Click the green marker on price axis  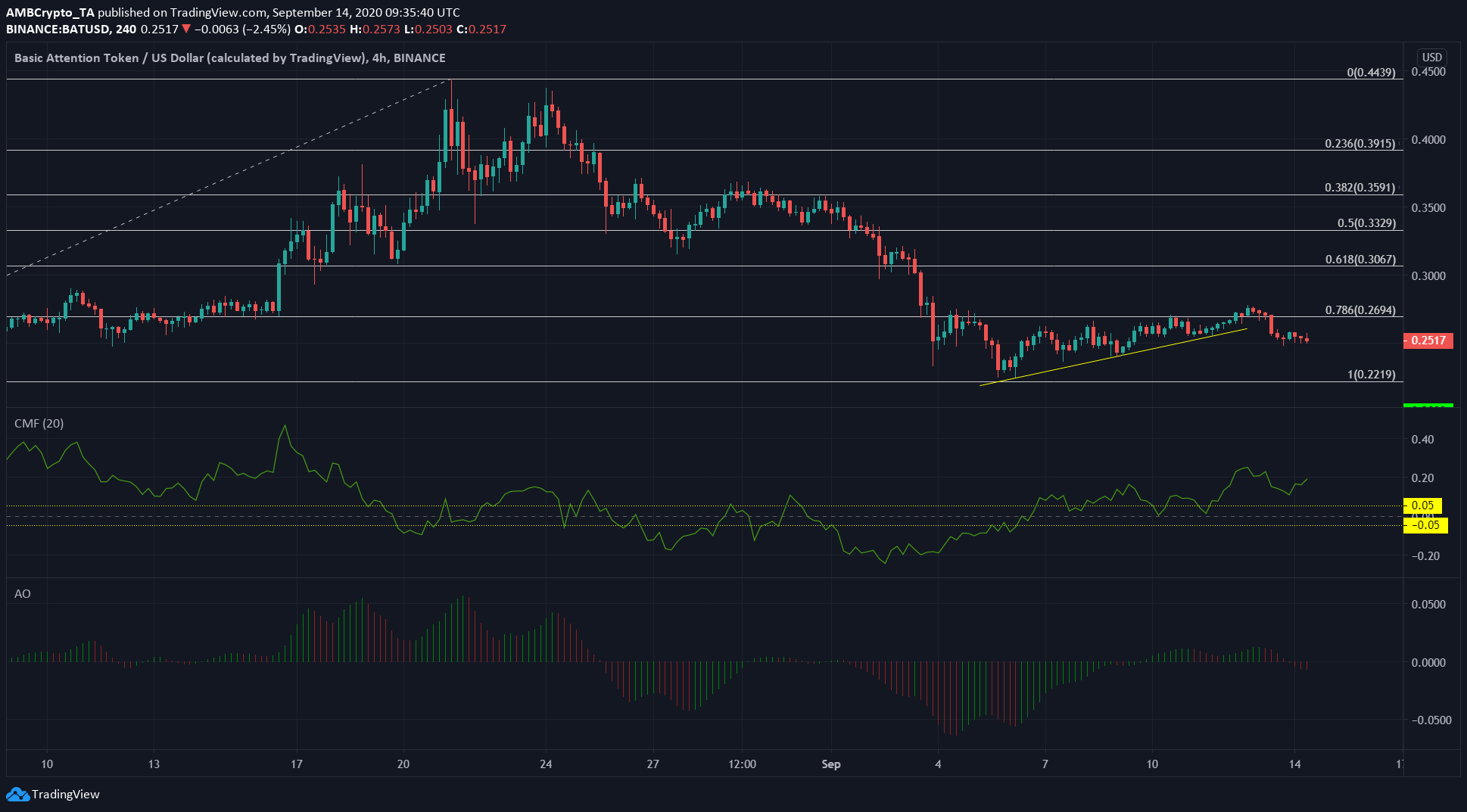coord(1428,406)
